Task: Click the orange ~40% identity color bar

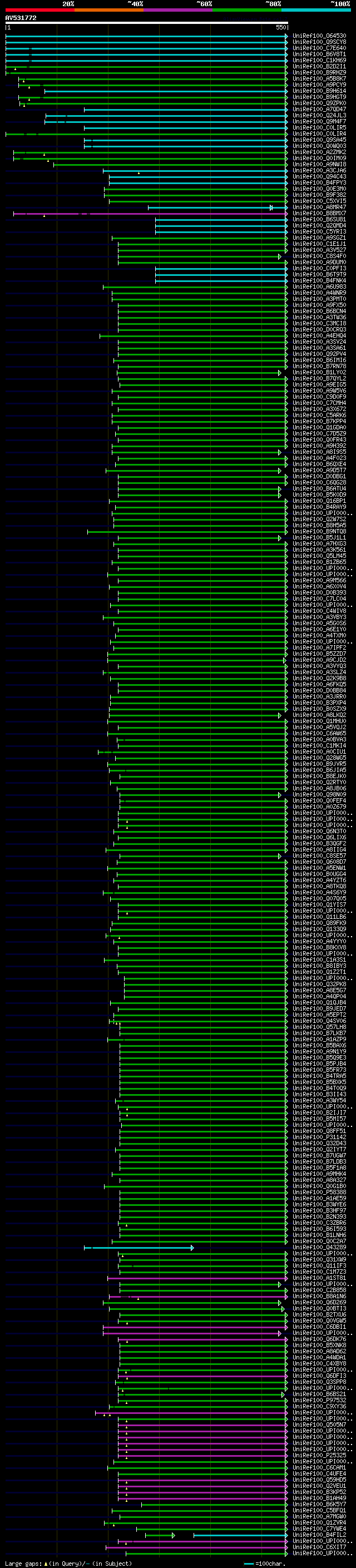Action: coord(109,10)
